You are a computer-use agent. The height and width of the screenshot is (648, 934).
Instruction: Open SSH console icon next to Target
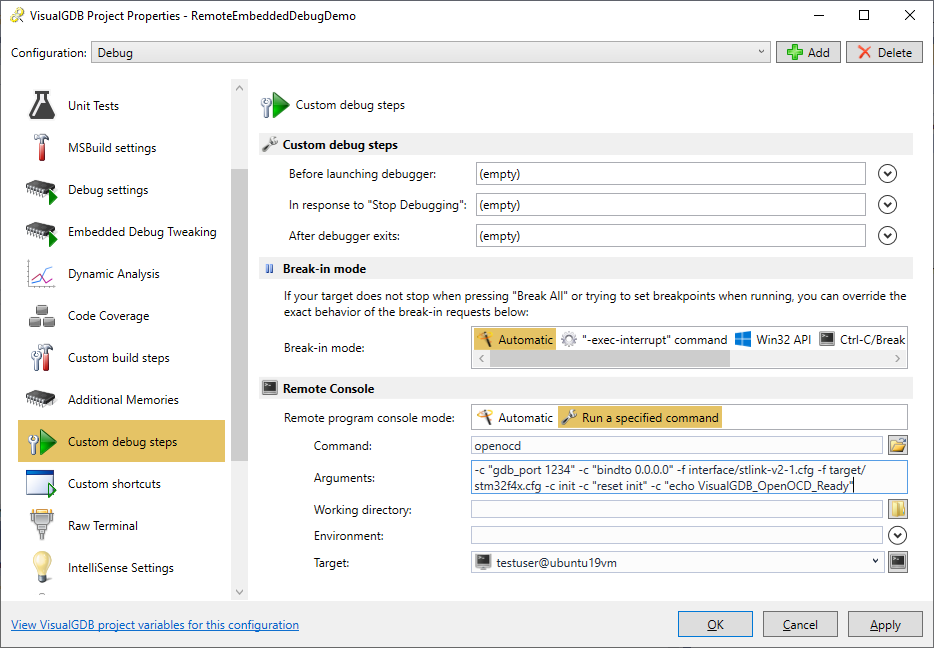pyautogui.click(x=898, y=562)
